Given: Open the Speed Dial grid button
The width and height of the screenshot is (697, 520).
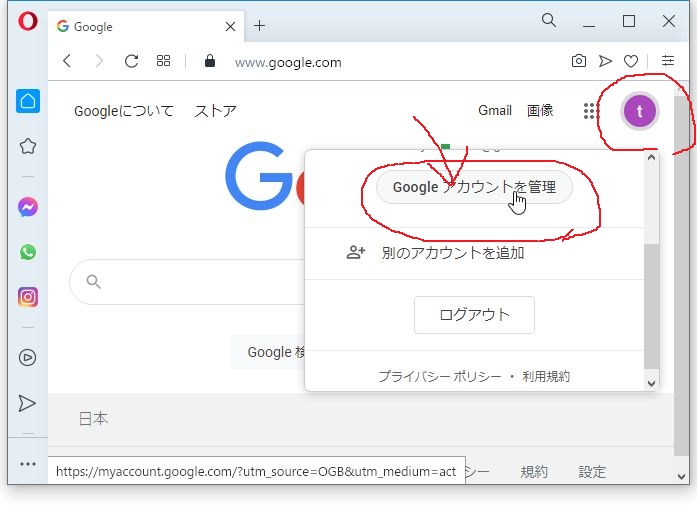Looking at the screenshot, I should click(163, 61).
